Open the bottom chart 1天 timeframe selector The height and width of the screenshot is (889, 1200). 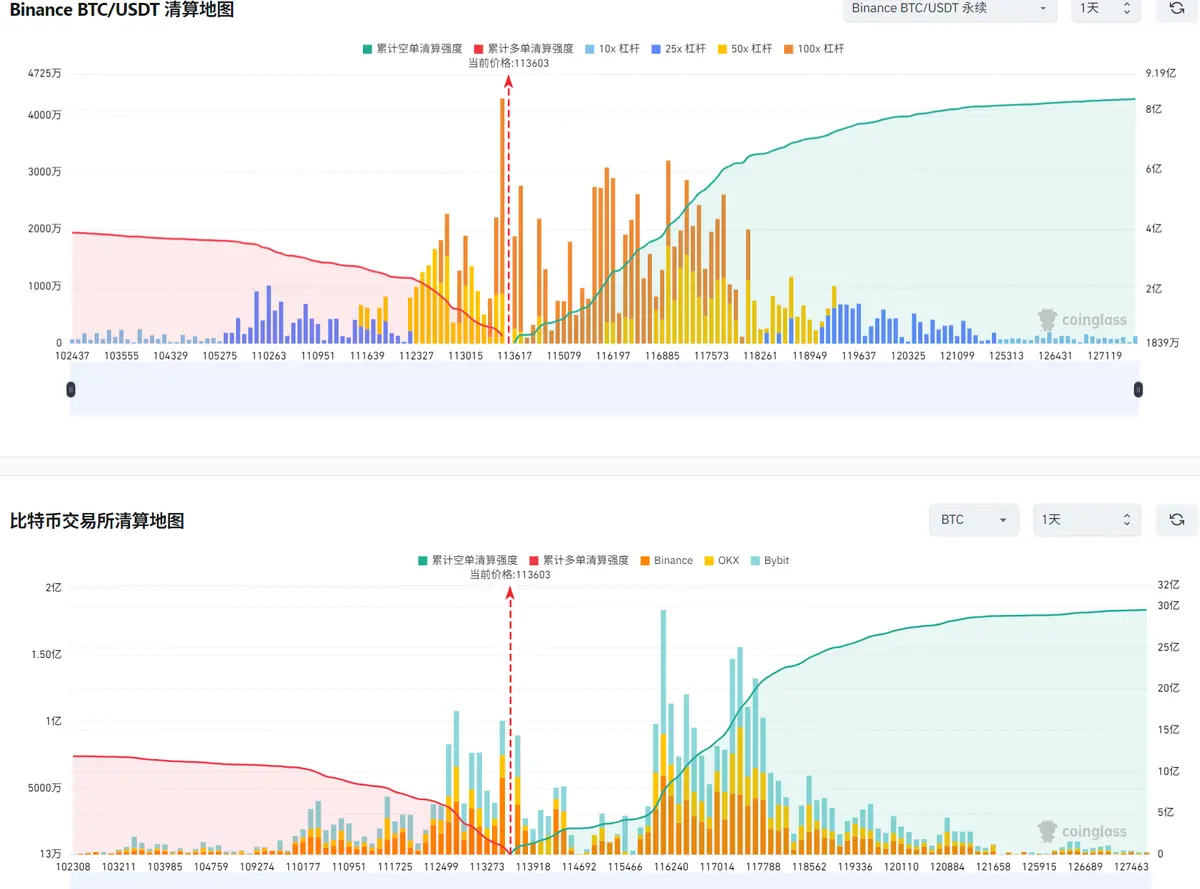1086,519
